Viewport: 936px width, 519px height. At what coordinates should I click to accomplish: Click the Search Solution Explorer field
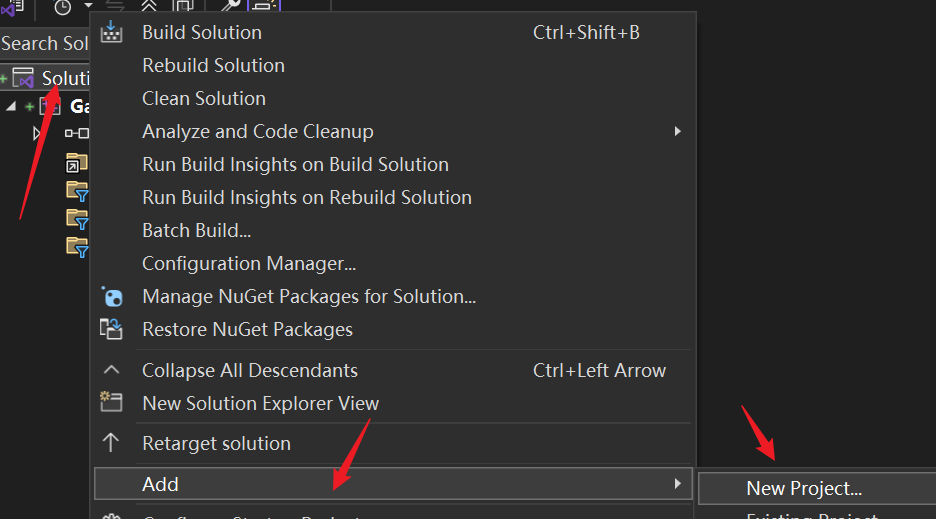coord(45,43)
